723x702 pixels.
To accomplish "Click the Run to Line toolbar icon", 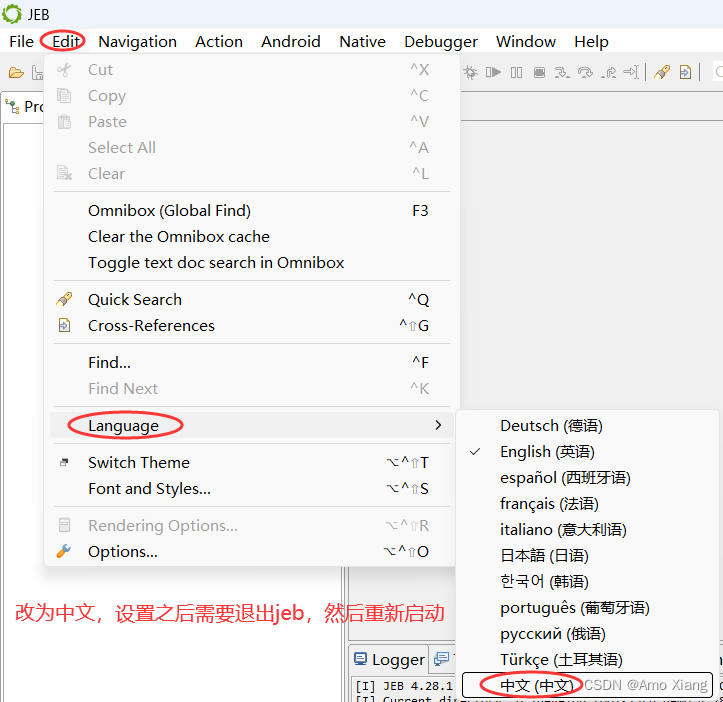I will click(x=631, y=72).
